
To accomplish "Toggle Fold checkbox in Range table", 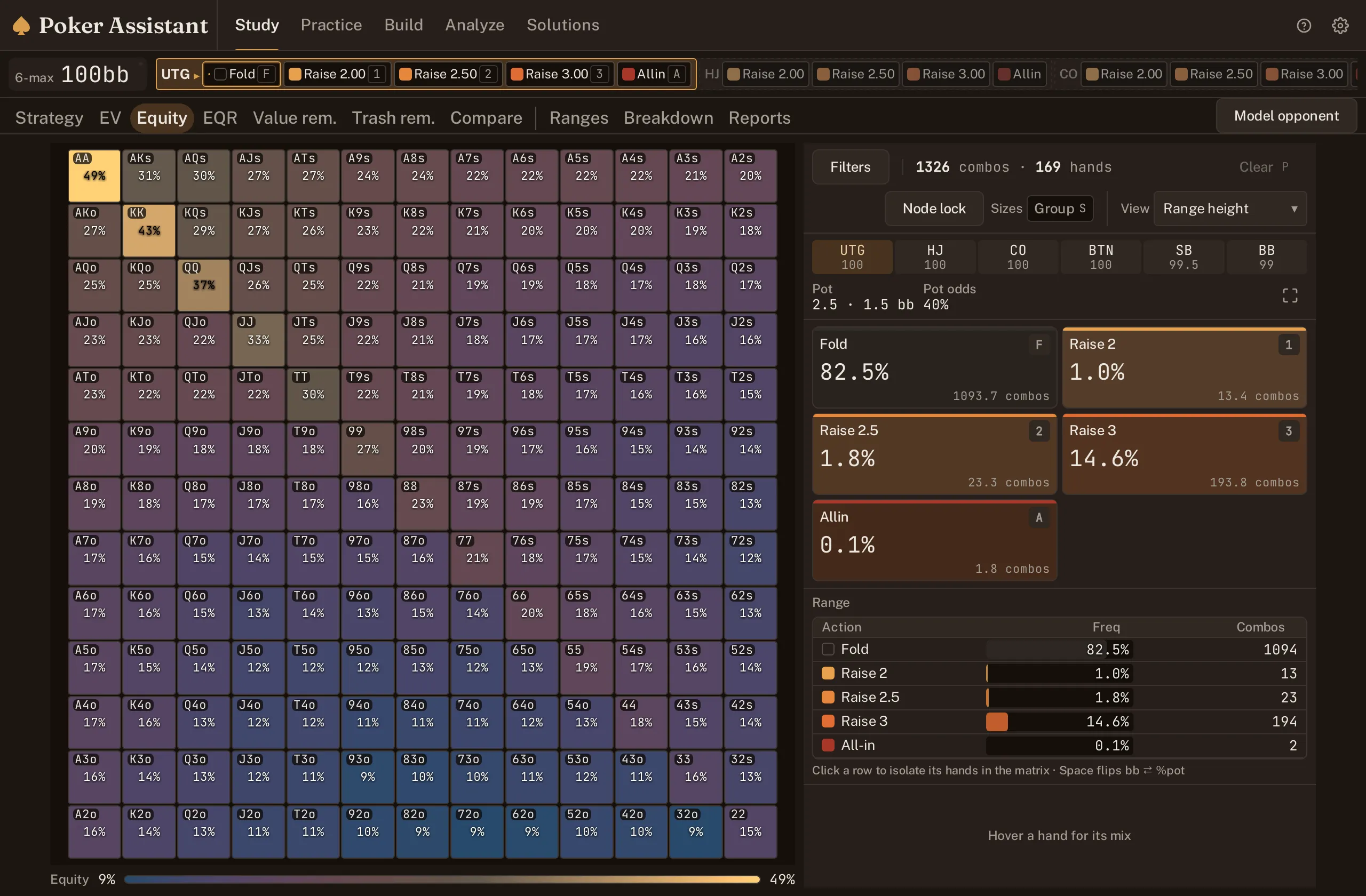I will tap(828, 650).
